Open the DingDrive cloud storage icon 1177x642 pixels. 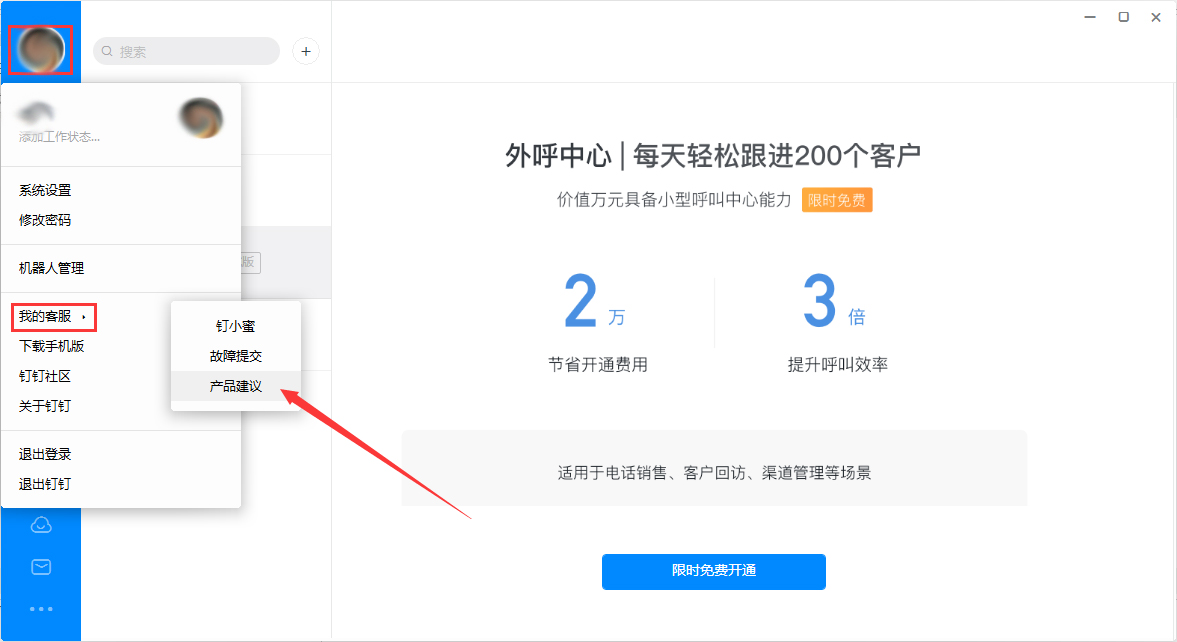click(40, 522)
